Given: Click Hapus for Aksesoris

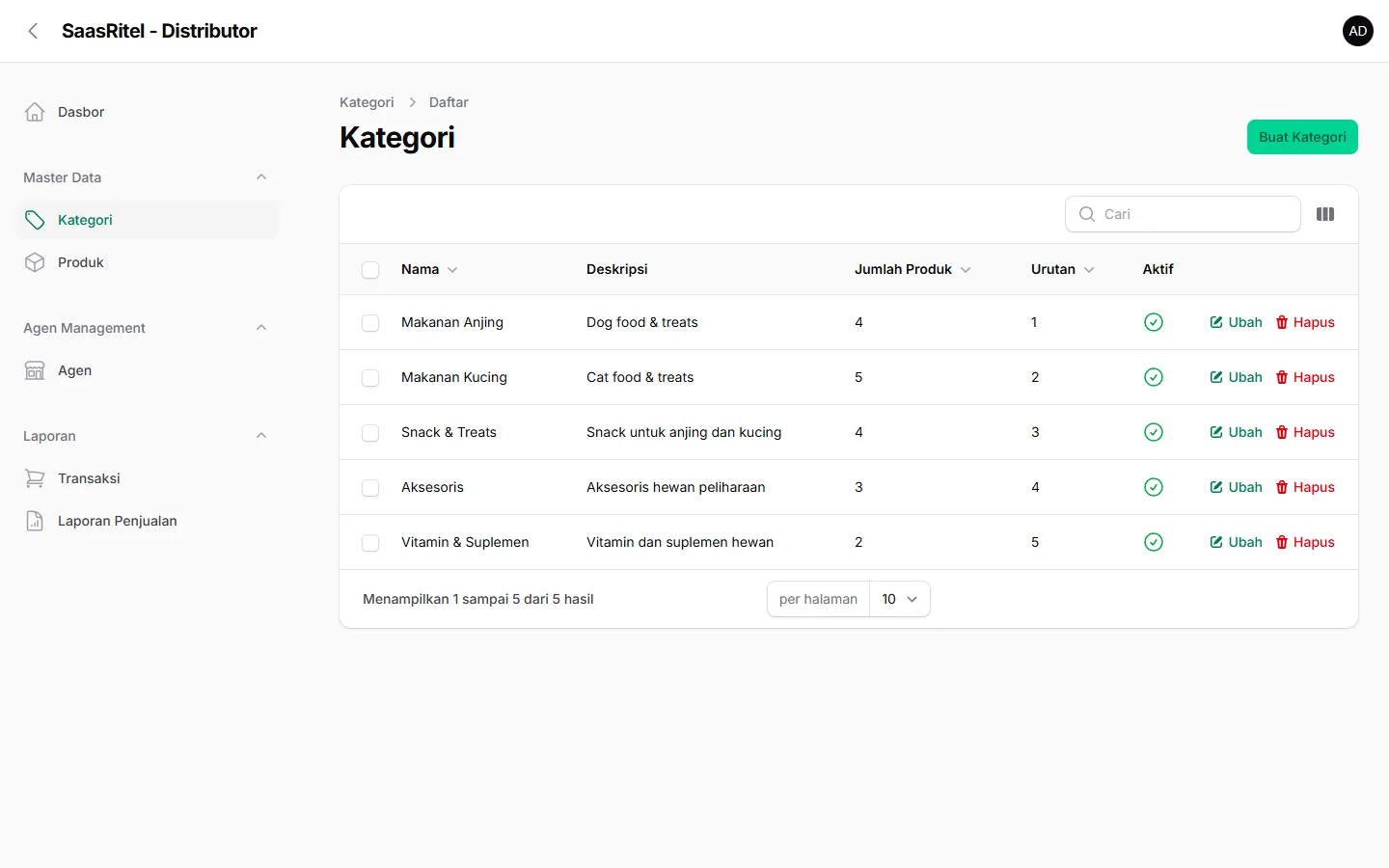Looking at the screenshot, I should [x=1305, y=487].
